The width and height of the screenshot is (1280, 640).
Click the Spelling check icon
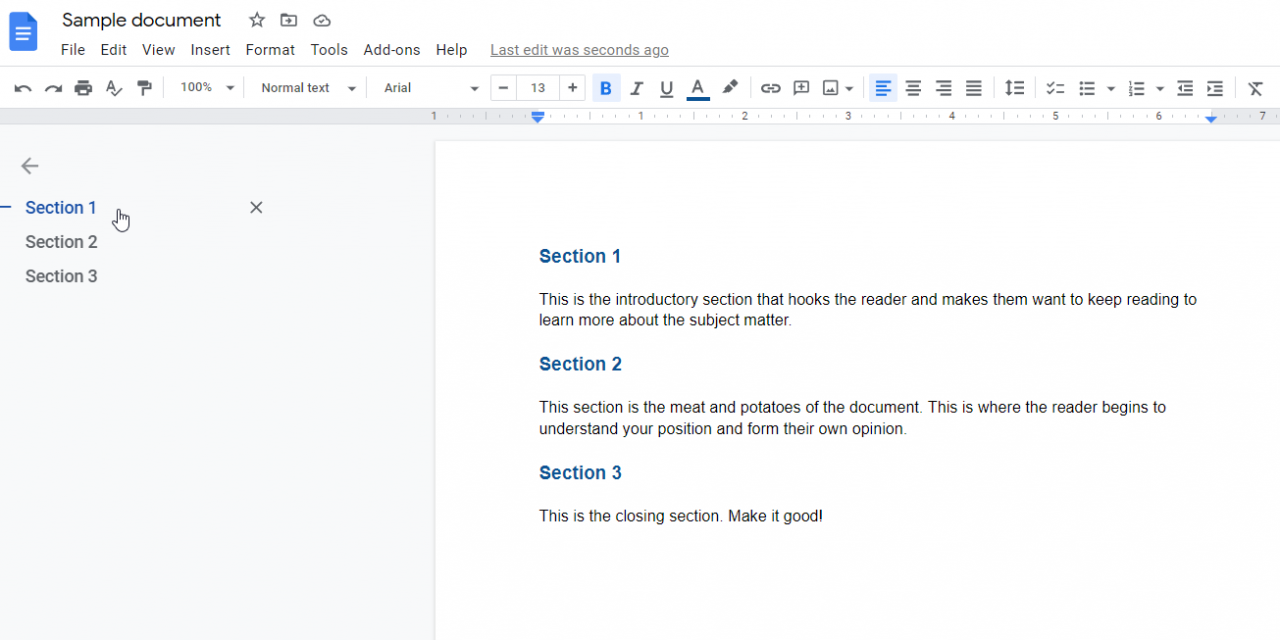(113, 88)
